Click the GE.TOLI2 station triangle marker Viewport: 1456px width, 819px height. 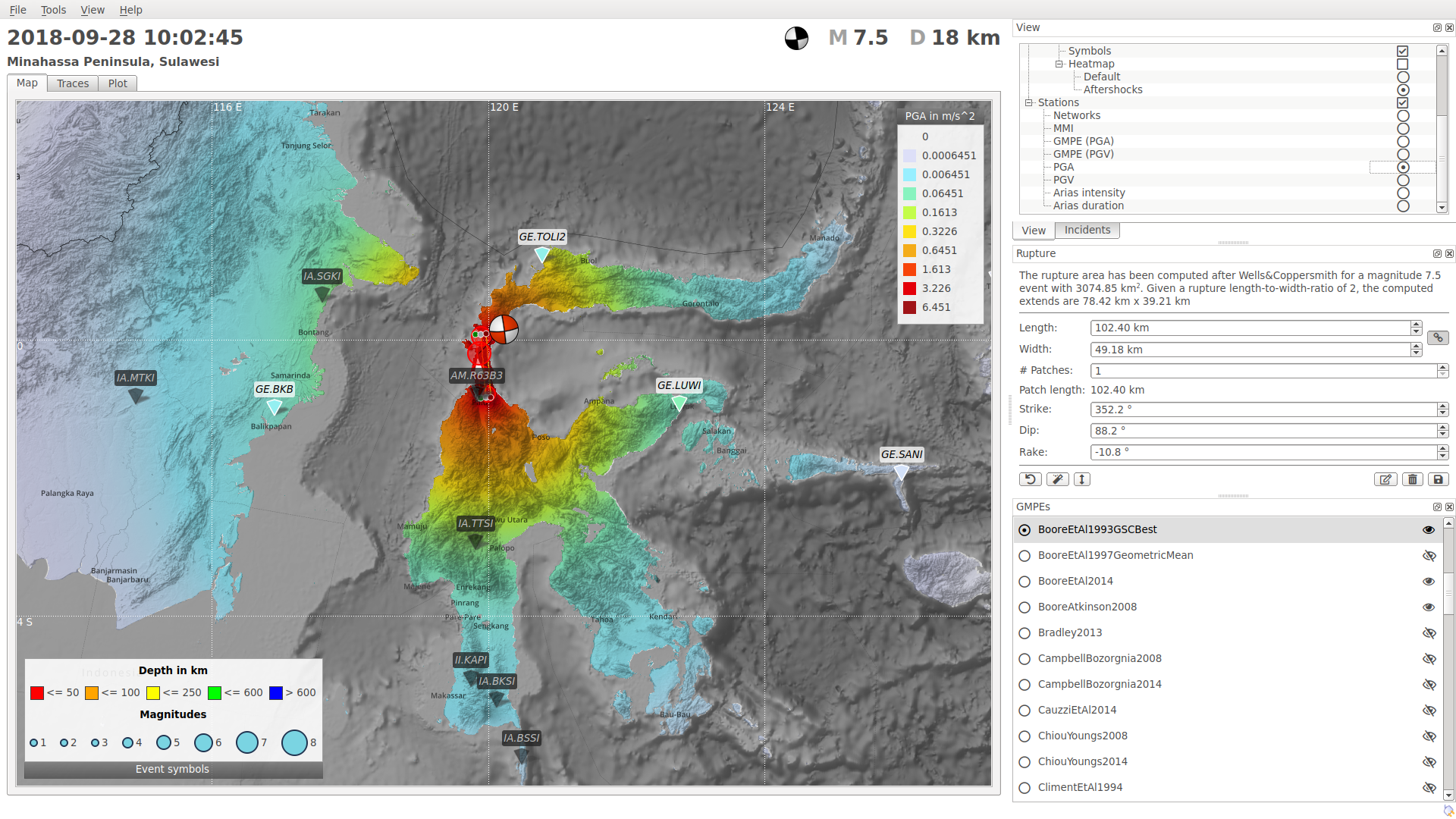pos(541,256)
